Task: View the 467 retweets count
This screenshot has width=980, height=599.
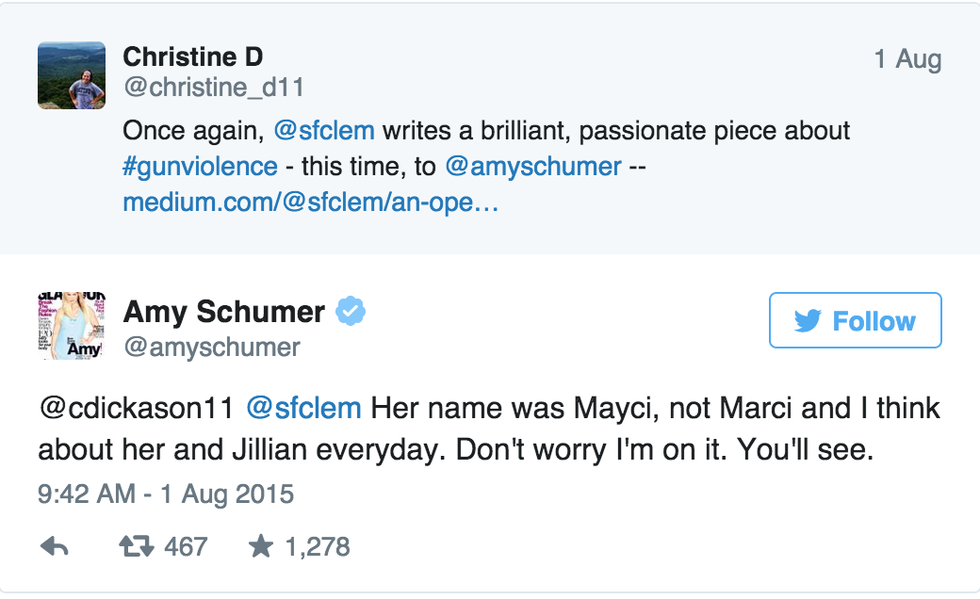Action: click(x=185, y=546)
